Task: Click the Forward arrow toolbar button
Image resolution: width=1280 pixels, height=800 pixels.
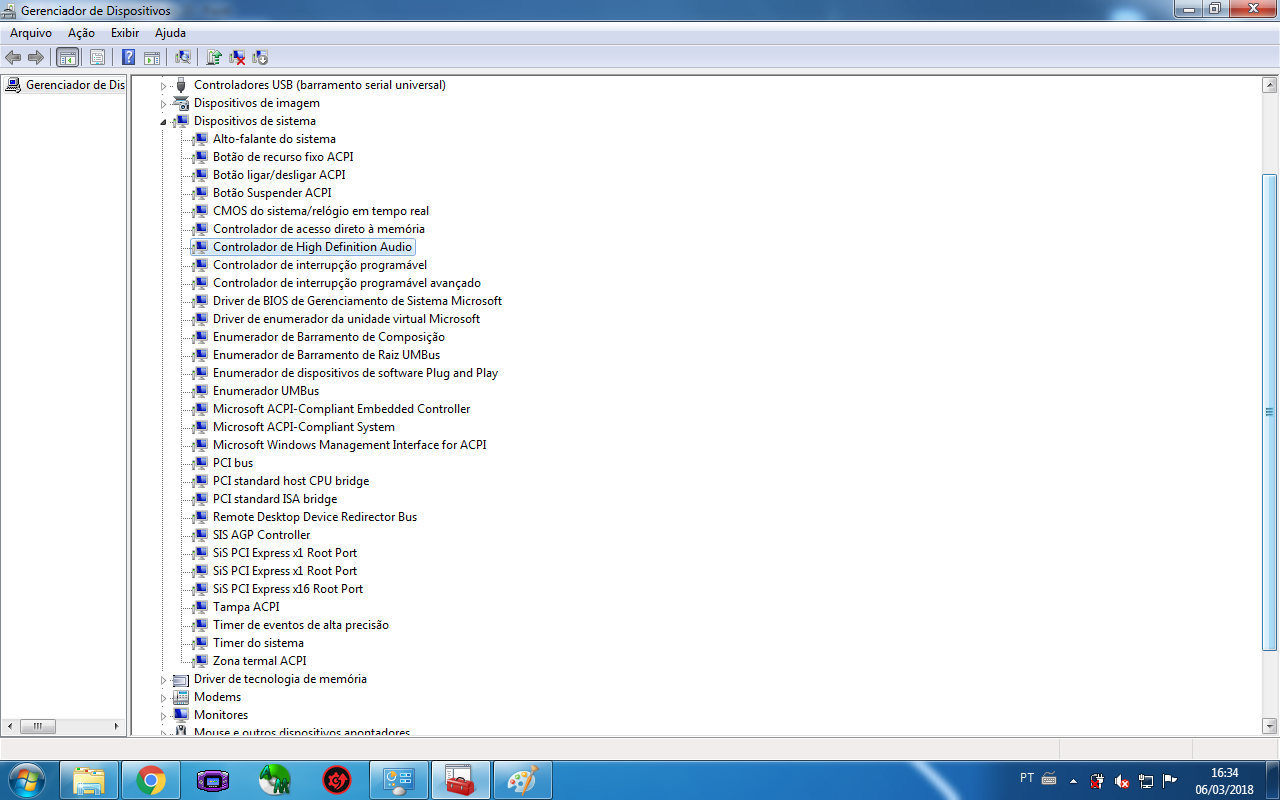Action: (36, 57)
